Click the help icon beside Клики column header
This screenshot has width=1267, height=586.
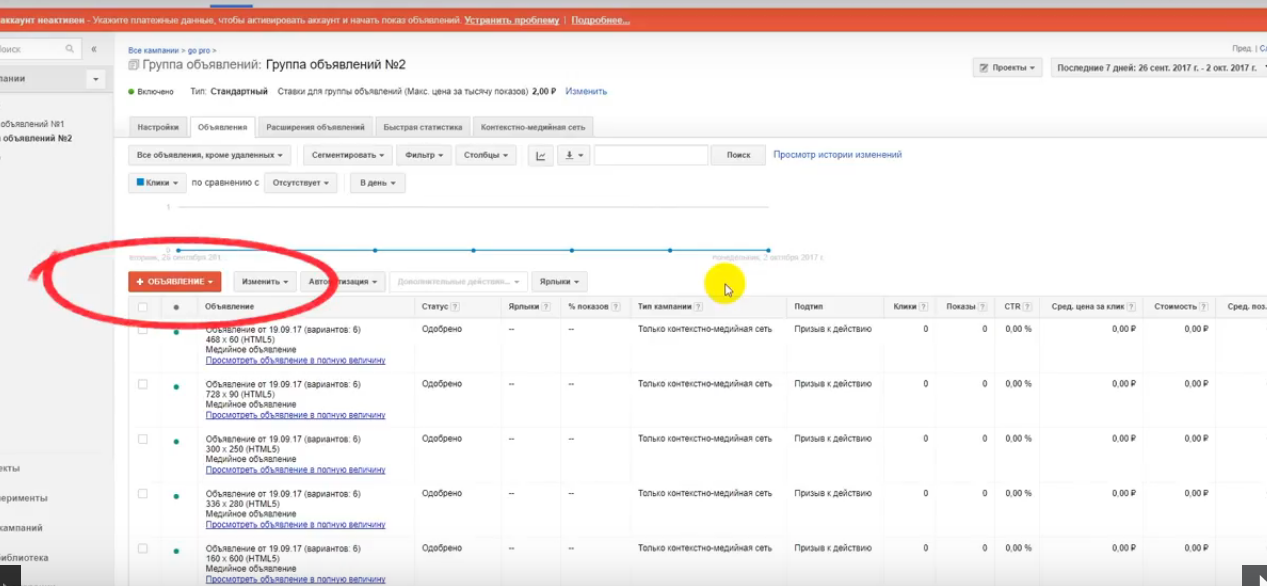point(923,307)
